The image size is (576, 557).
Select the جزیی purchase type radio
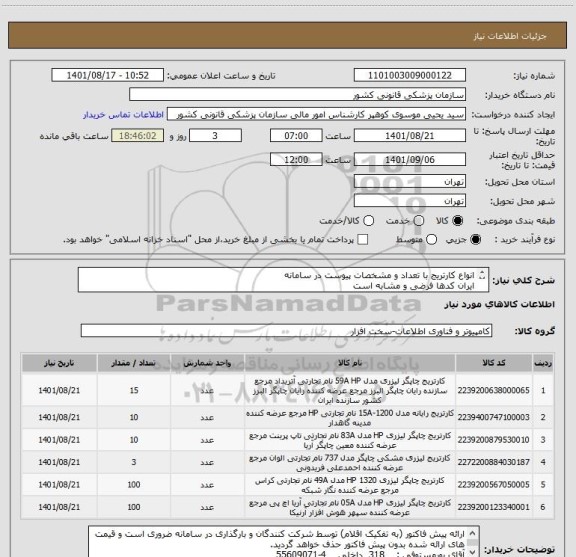click(x=475, y=240)
